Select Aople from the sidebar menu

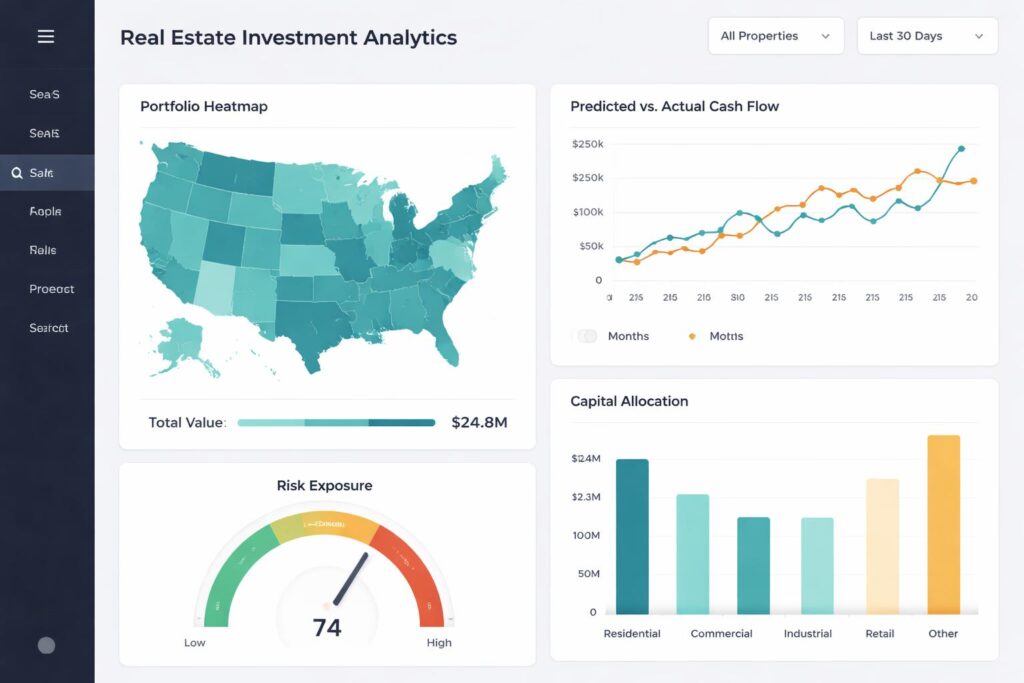(x=44, y=211)
